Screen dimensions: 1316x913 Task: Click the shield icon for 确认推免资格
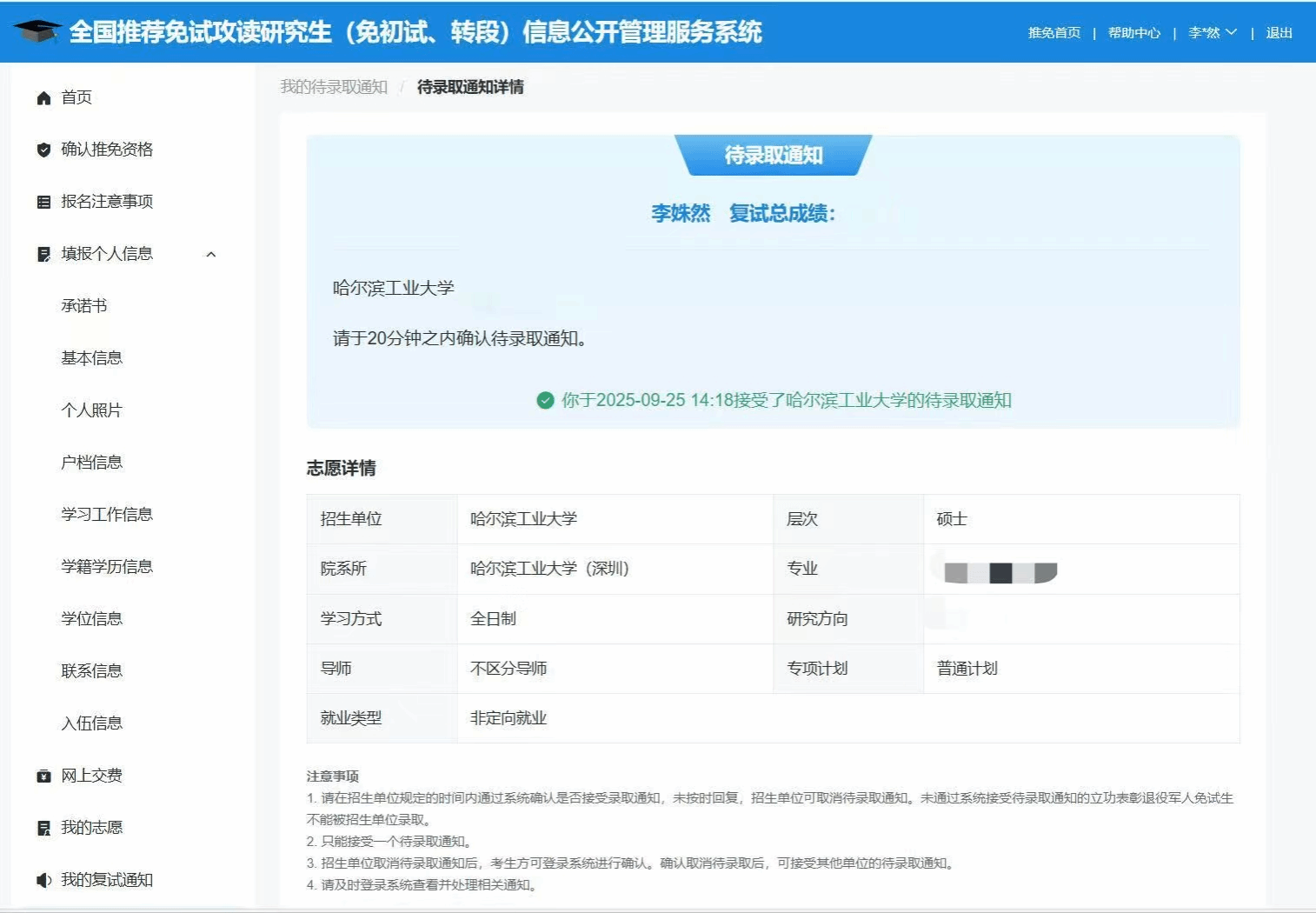click(43, 150)
